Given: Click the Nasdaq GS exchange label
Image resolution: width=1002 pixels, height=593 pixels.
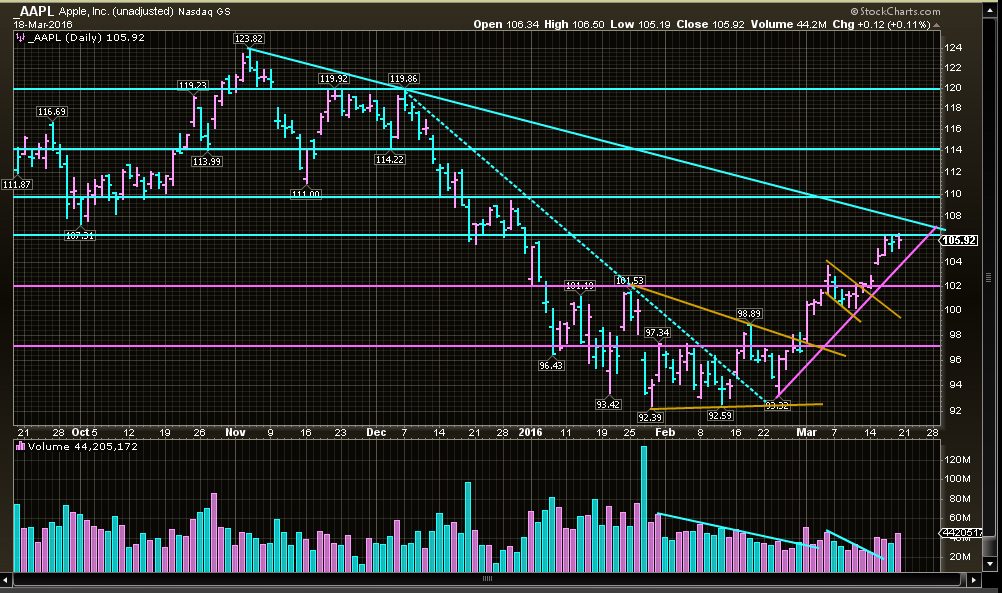Looking at the screenshot, I should pos(204,11).
